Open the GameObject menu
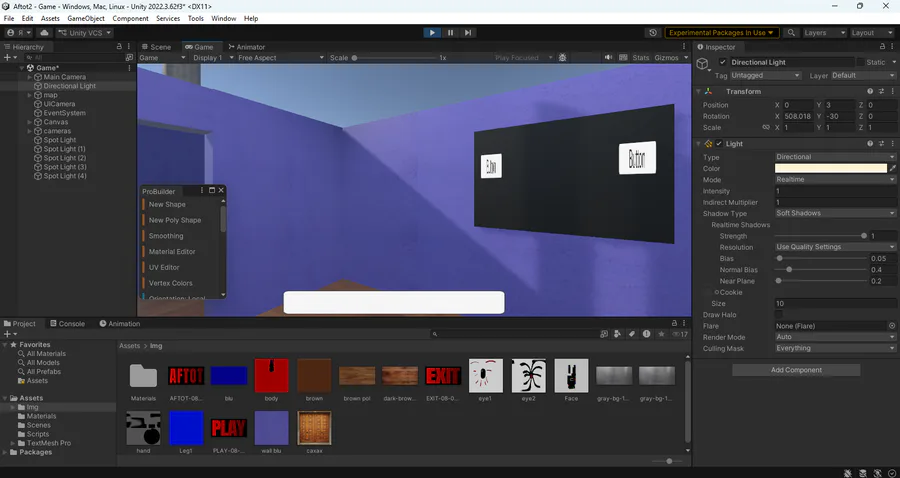The image size is (900, 478). pos(86,18)
